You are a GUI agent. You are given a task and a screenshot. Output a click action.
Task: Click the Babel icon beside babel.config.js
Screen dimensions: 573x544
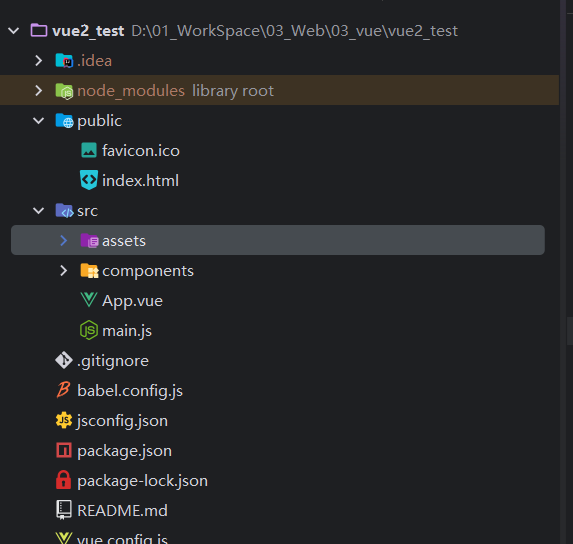coord(64,390)
